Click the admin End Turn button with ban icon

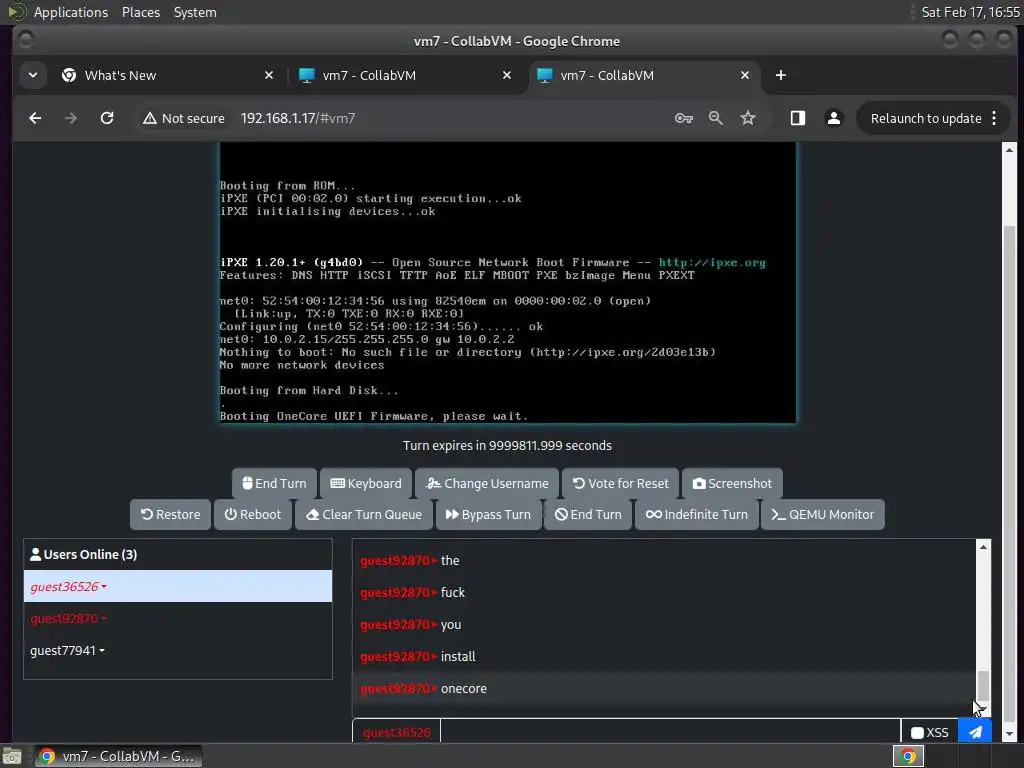(x=588, y=515)
